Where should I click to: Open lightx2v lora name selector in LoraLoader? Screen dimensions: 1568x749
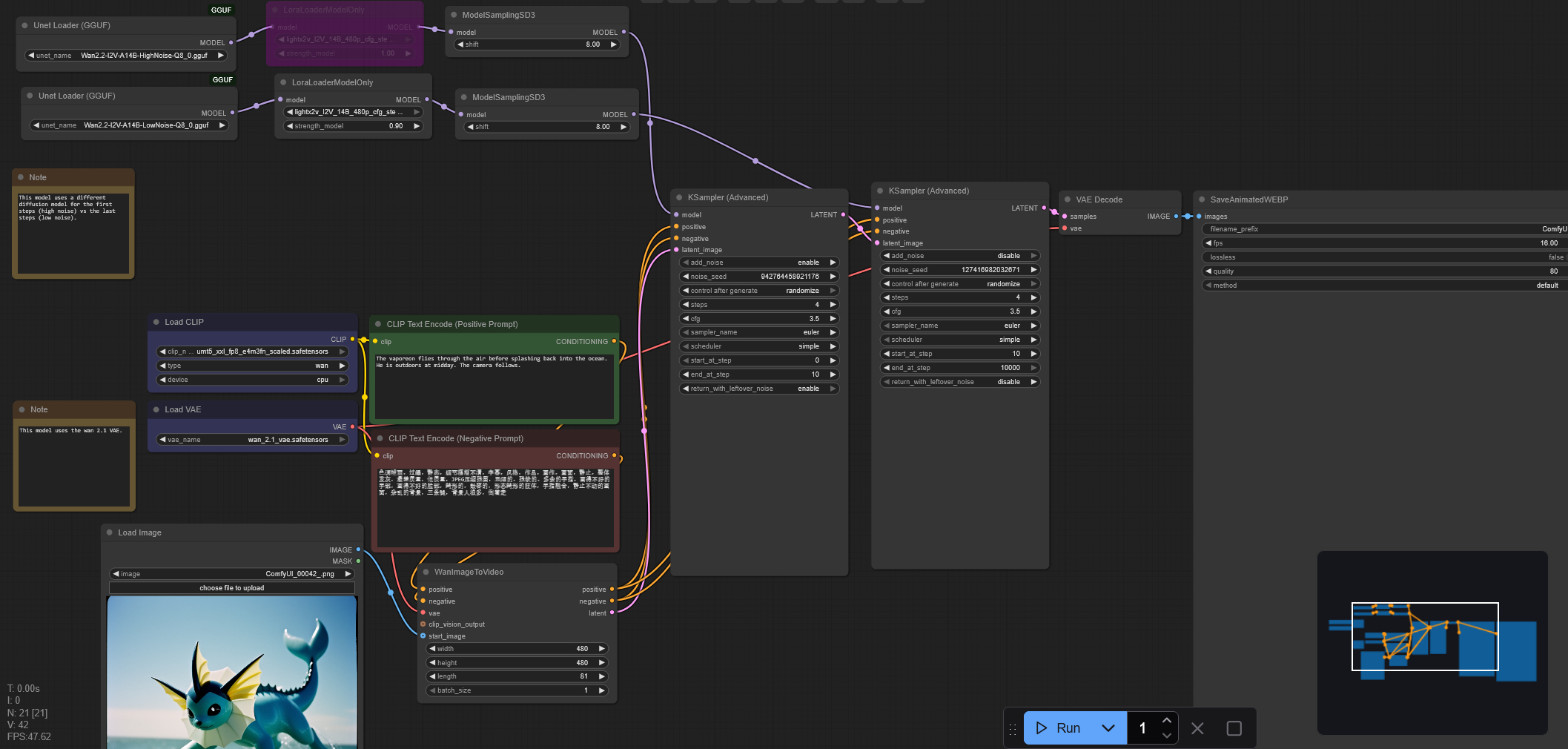tap(354, 112)
